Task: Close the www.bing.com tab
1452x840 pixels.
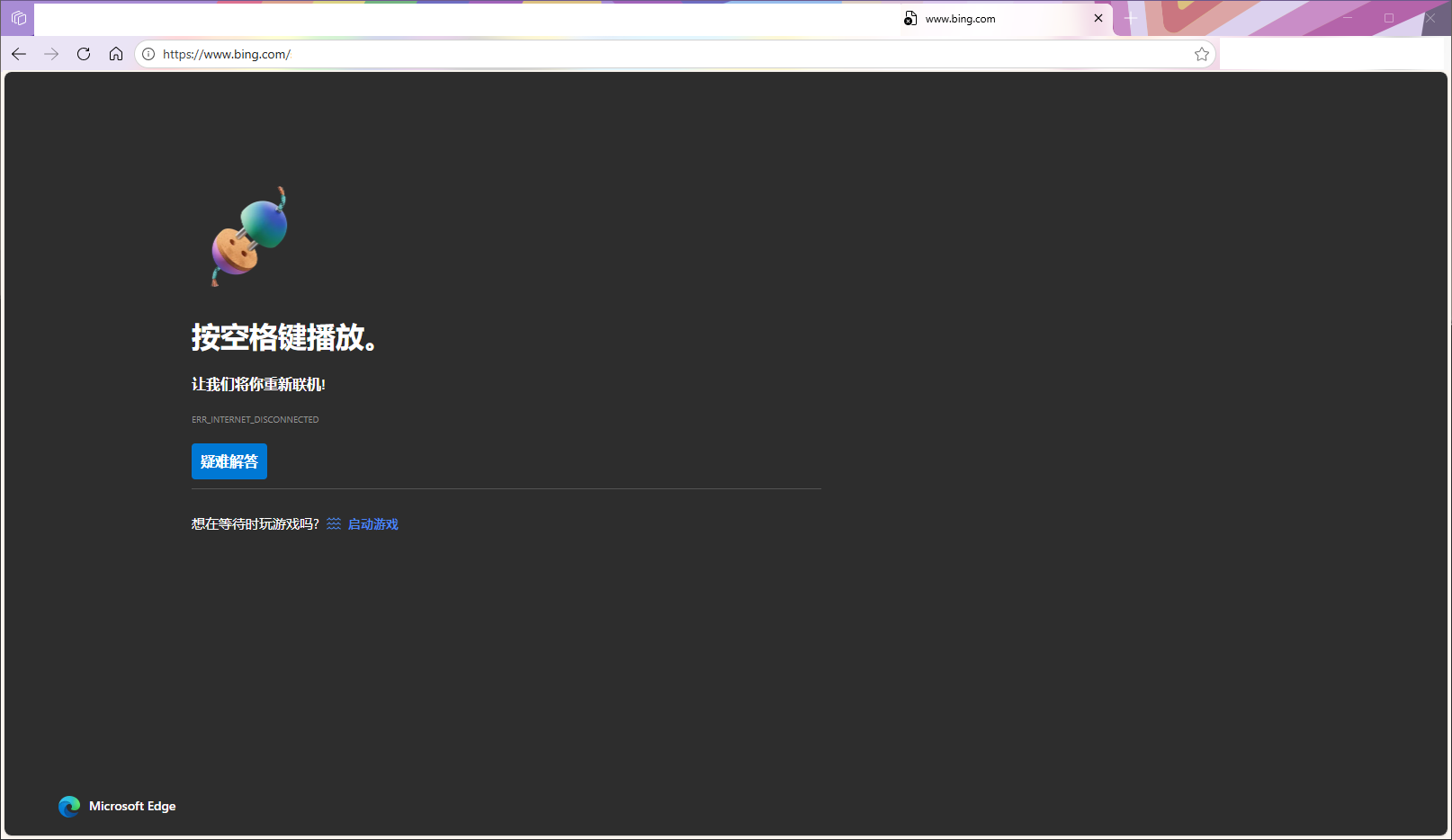Action: 1098,18
